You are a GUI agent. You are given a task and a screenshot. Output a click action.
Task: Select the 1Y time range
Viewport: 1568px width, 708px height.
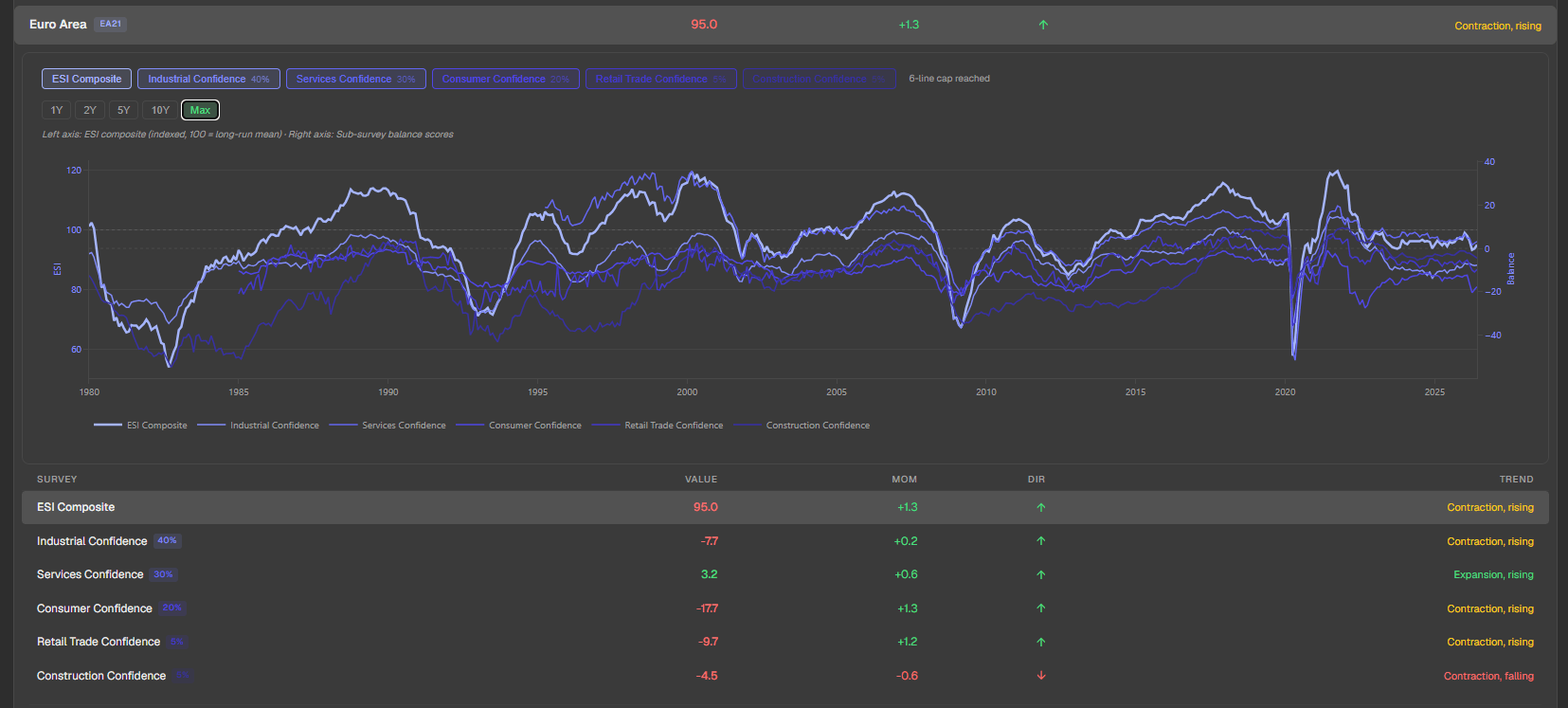click(x=57, y=110)
